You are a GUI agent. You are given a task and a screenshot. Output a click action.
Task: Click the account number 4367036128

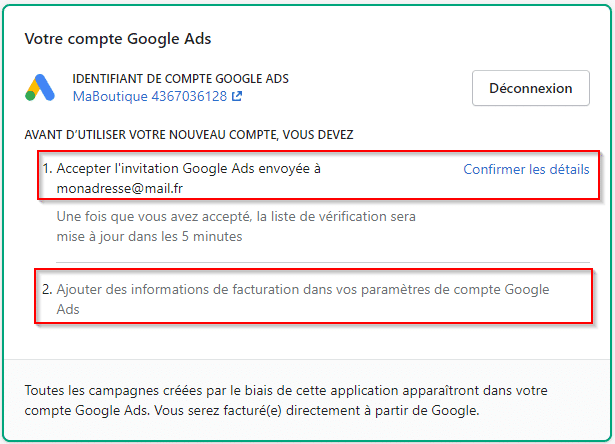coord(188,97)
